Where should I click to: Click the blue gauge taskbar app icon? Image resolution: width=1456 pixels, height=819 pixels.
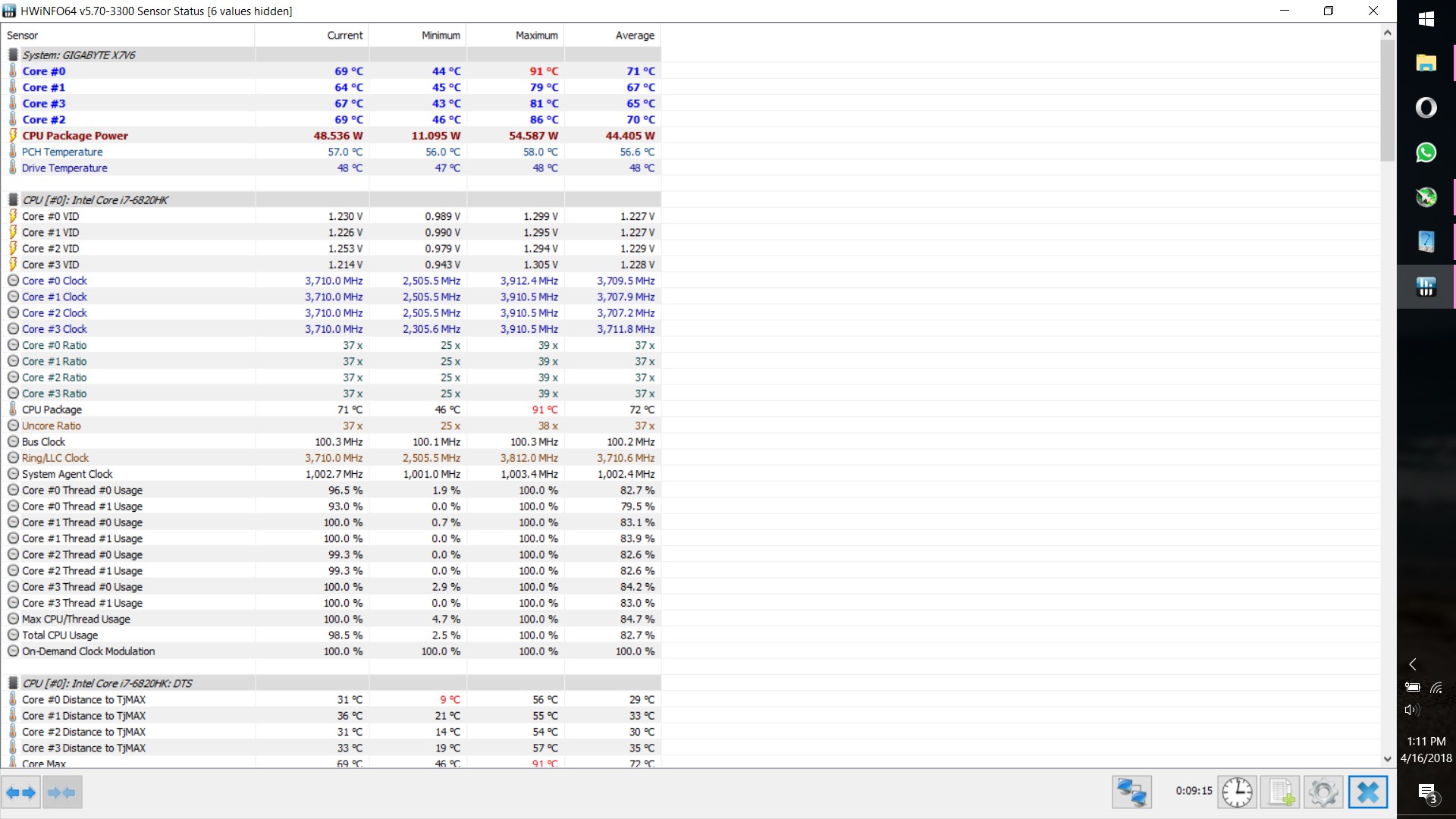[x=1426, y=242]
